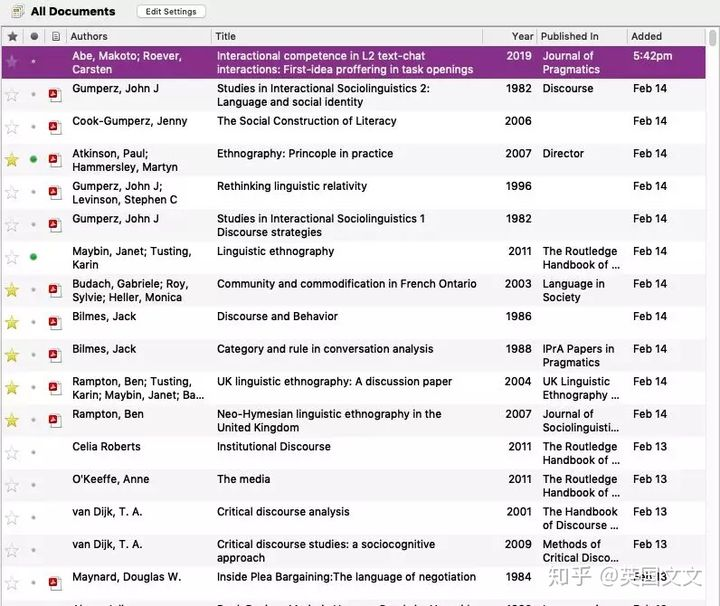Click year 1996 of Rethinking linguistic relativity

[x=518, y=186]
